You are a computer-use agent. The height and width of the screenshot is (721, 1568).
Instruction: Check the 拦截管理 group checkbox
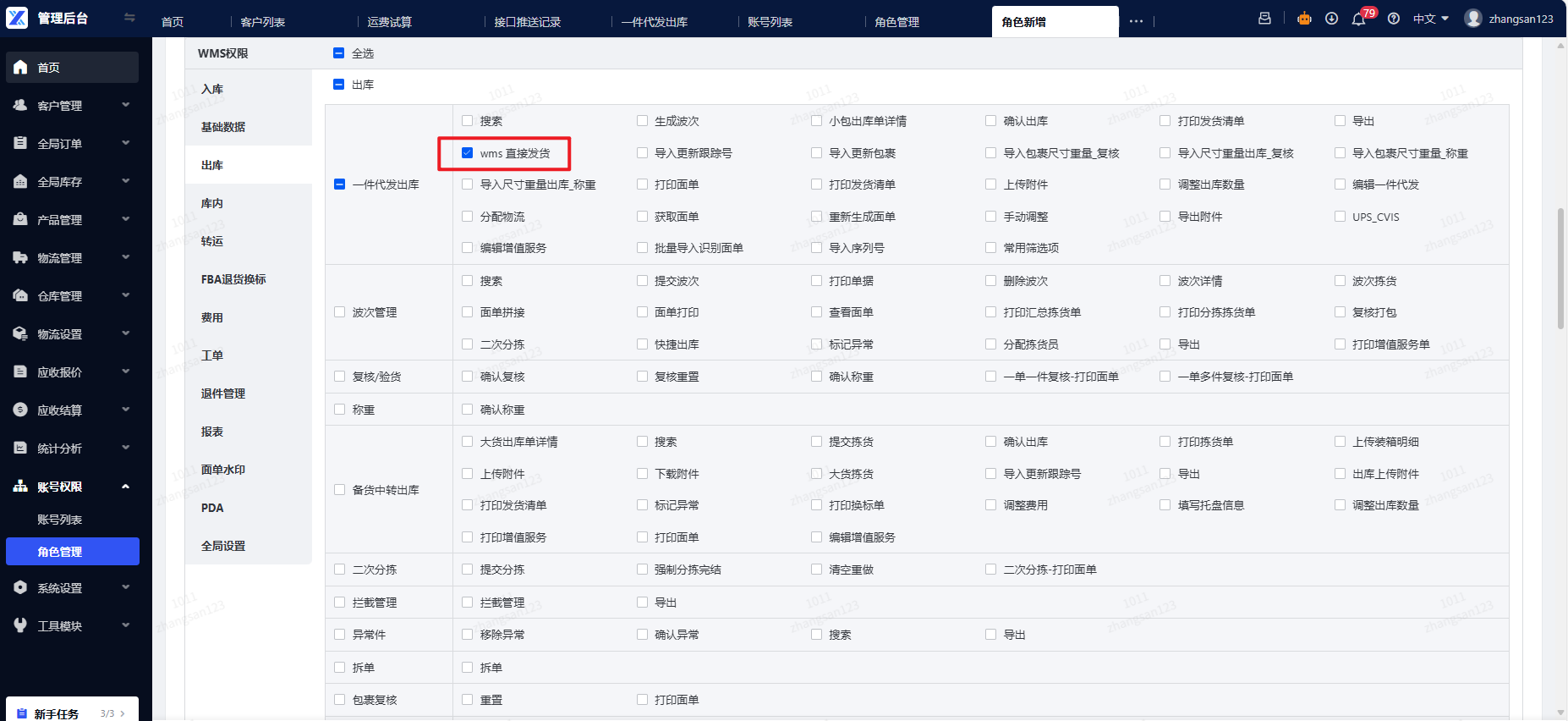click(339, 603)
